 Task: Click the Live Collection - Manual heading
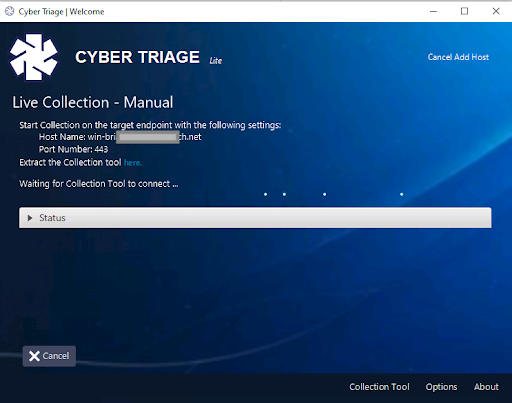click(93, 102)
